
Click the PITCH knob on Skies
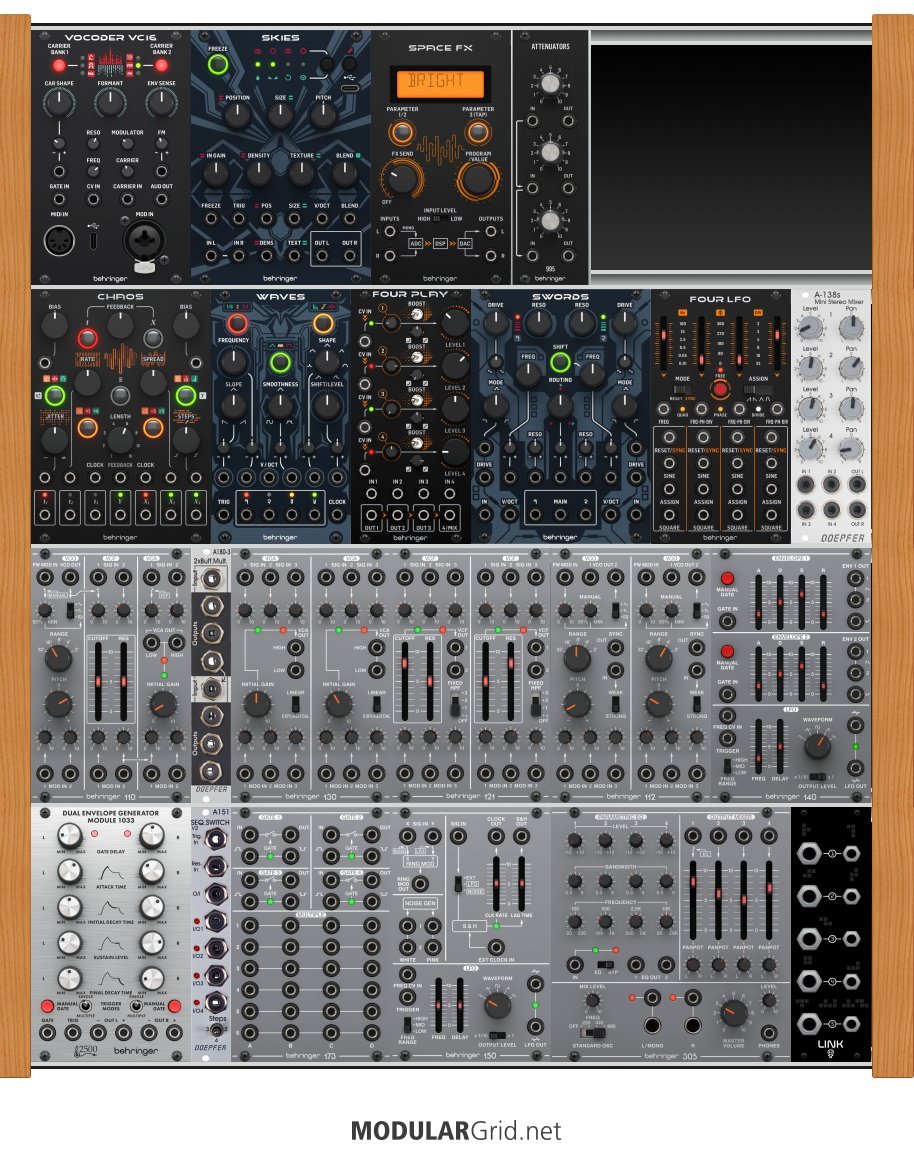pos(323,115)
